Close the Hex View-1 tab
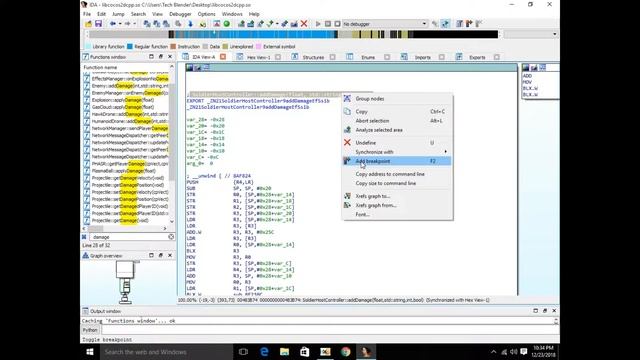Screen dimensions: 640x360 278,57
